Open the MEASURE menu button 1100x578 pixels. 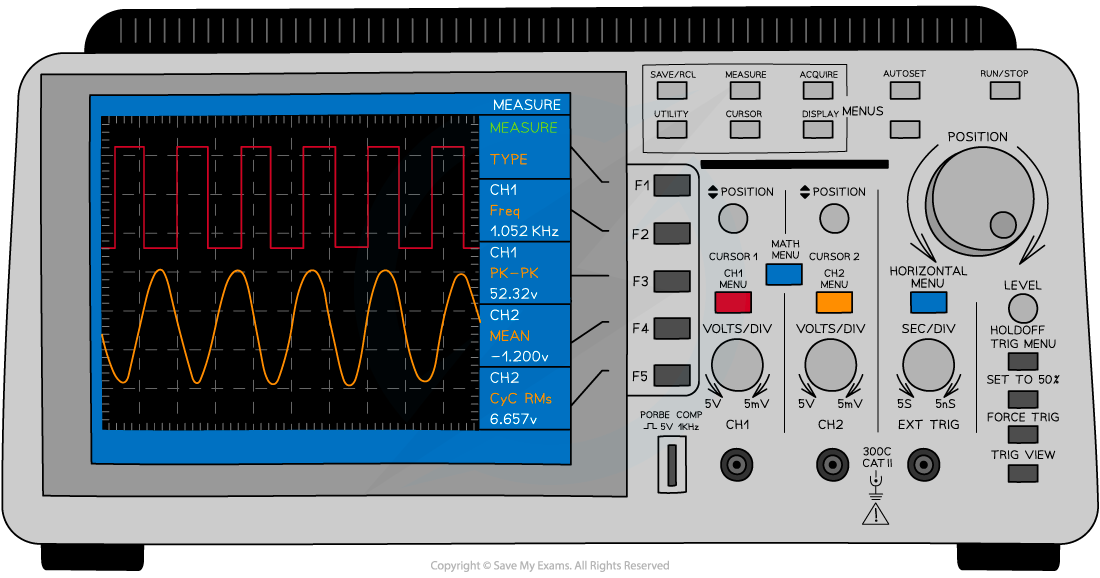(x=745, y=90)
